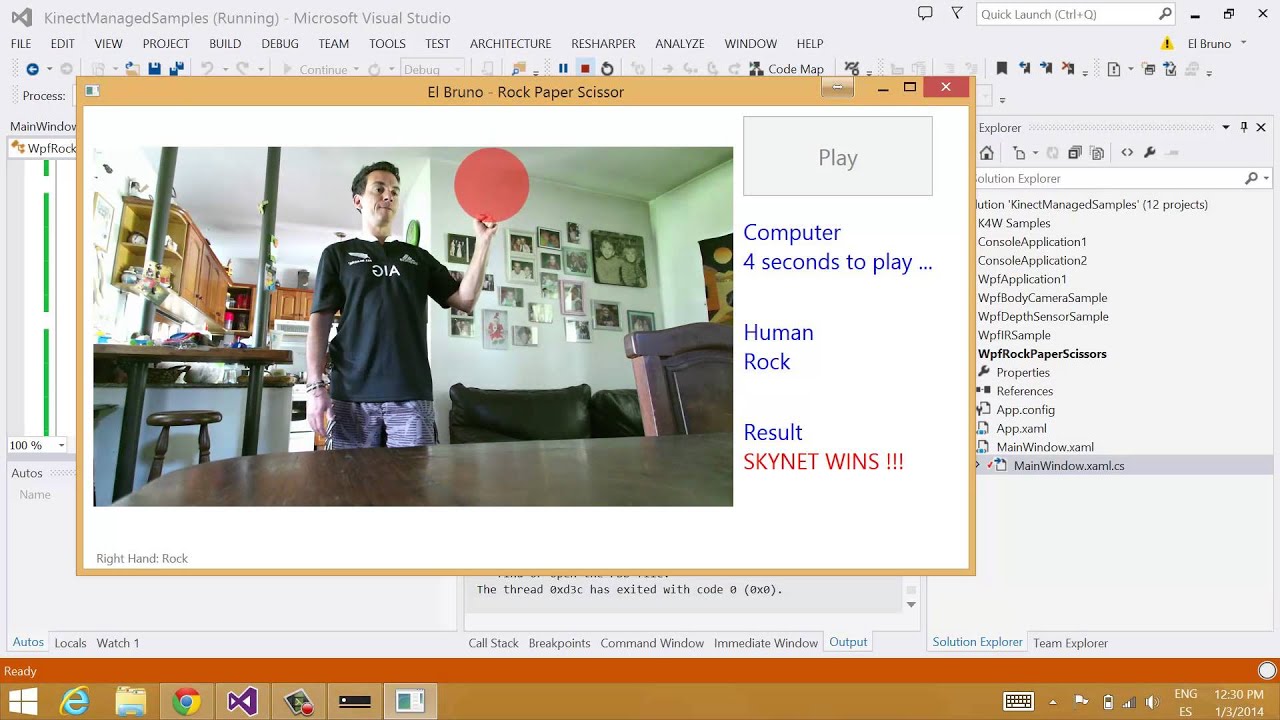Open the ARCHITECTURE menu
The image size is (1280, 720).
[510, 44]
